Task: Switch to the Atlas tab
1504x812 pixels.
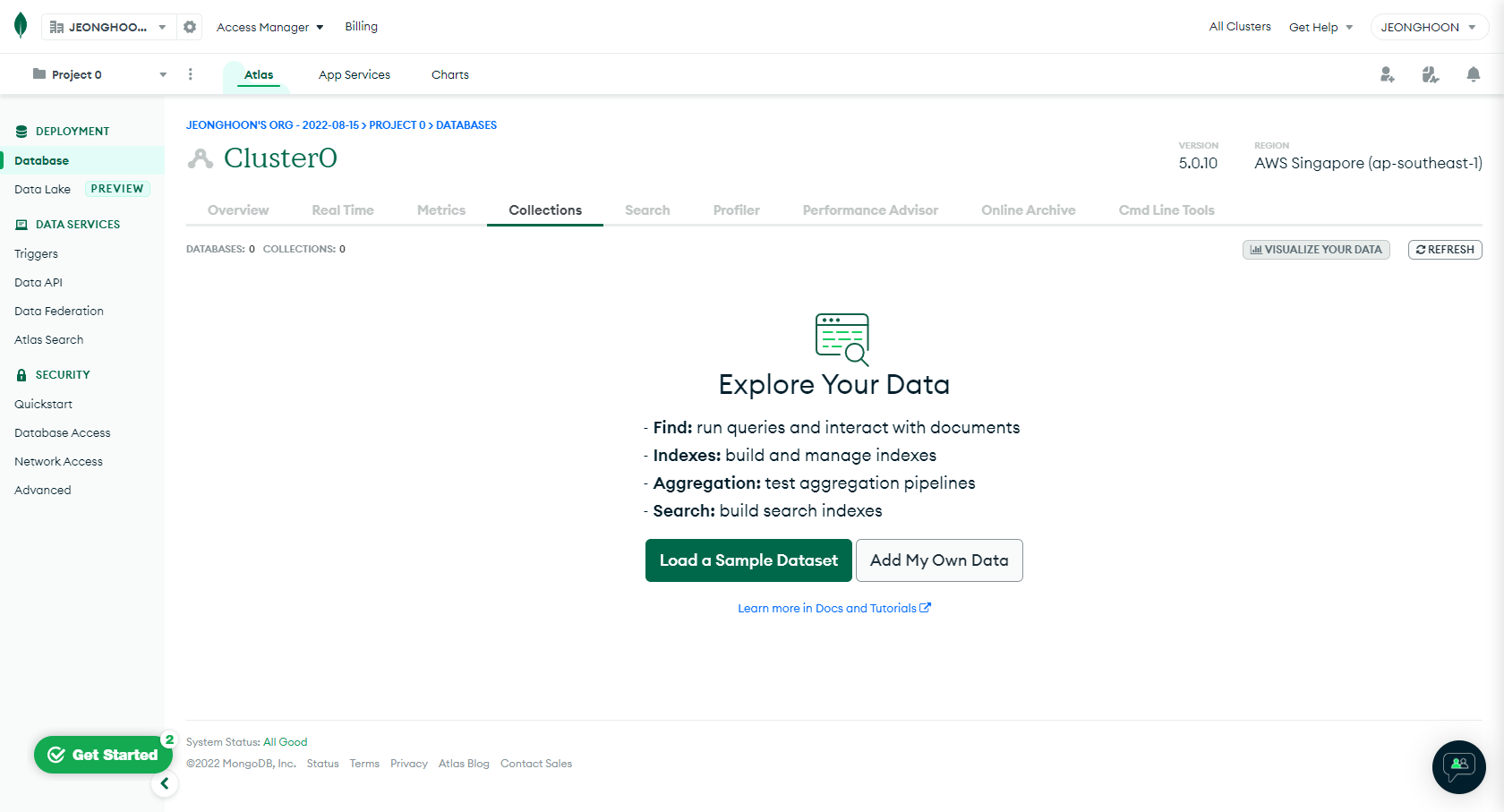Action: pyautogui.click(x=259, y=75)
